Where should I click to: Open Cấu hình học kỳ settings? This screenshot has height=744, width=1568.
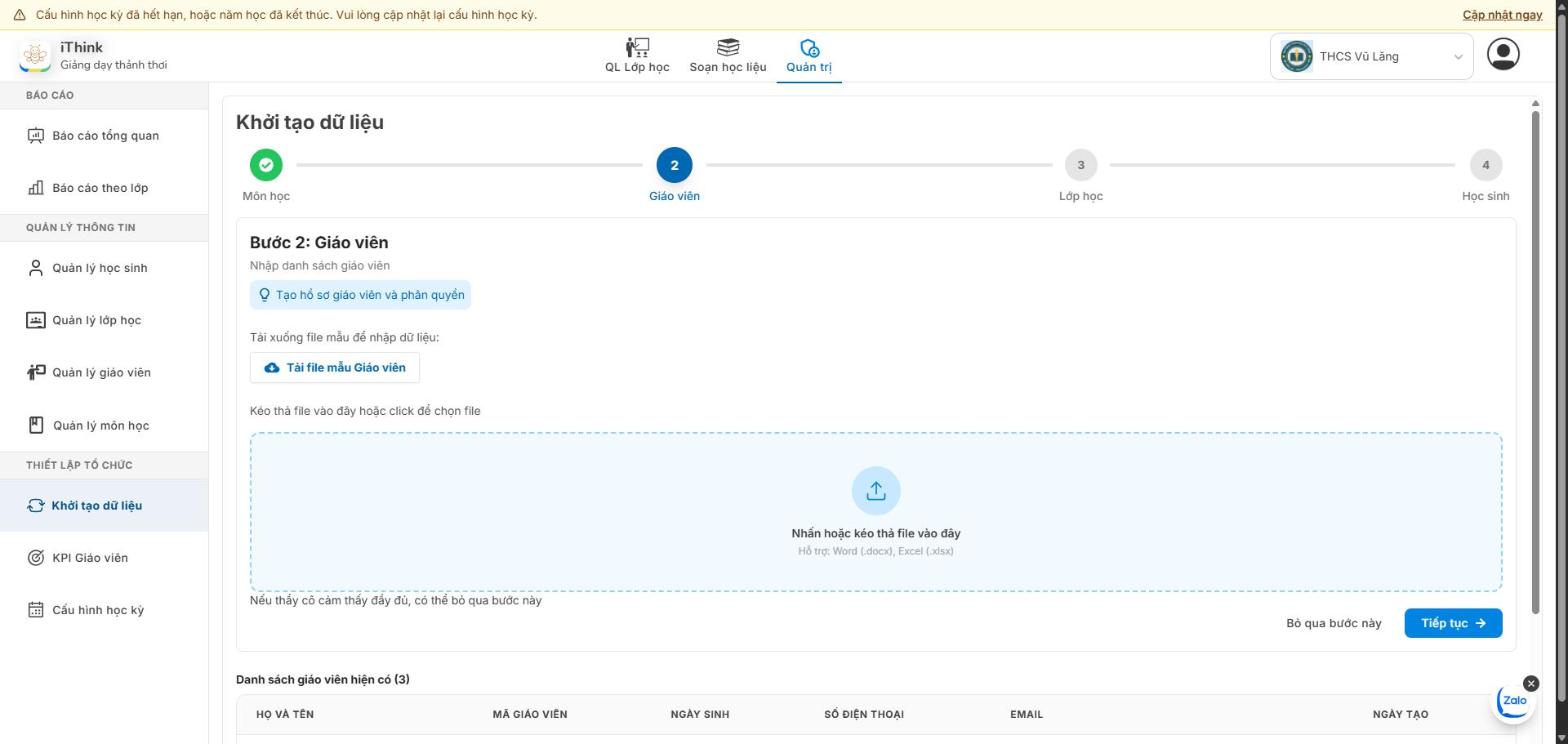[x=104, y=610]
